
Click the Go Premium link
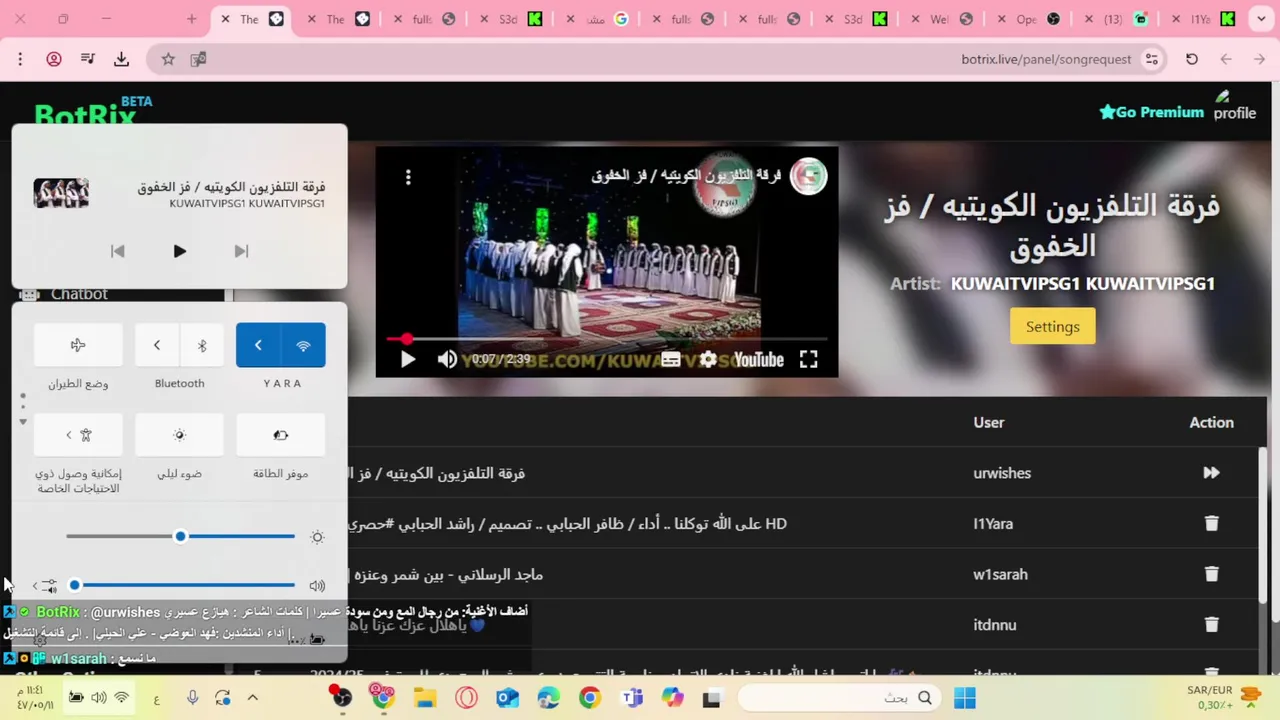[1151, 112]
